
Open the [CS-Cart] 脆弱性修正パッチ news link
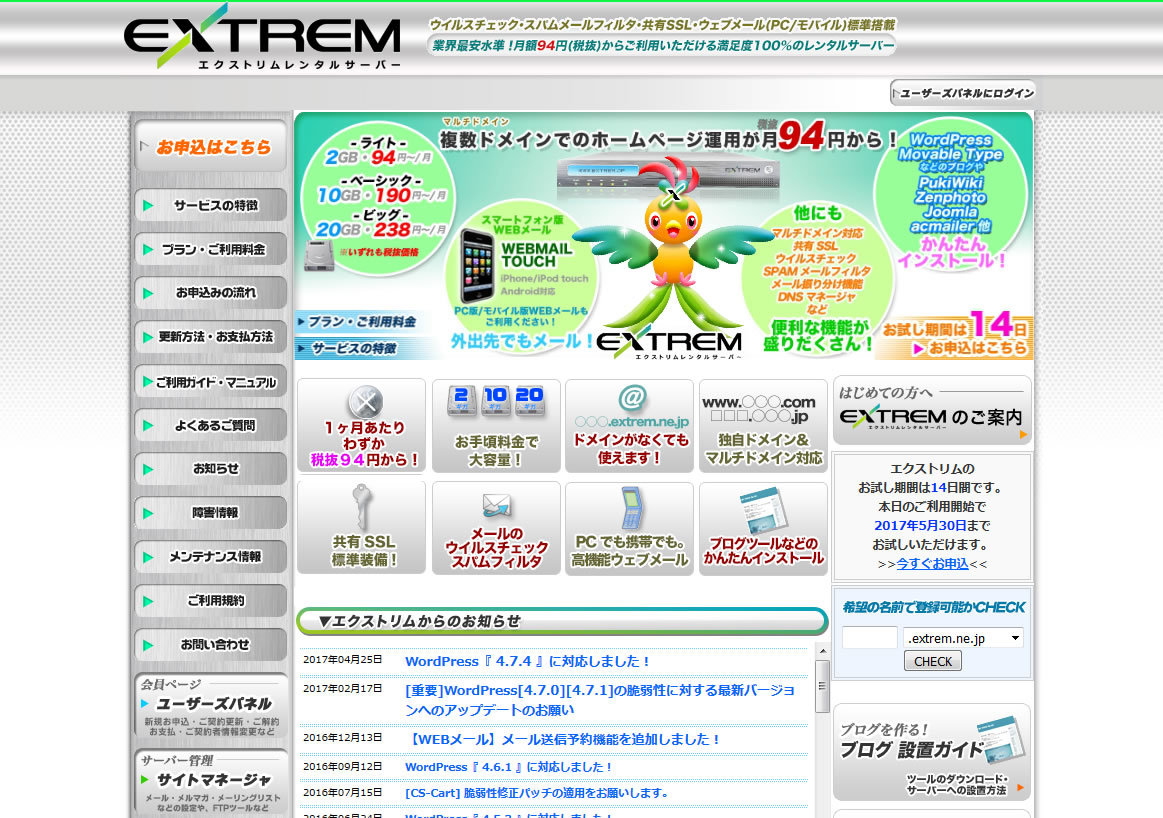pyautogui.click(x=537, y=793)
